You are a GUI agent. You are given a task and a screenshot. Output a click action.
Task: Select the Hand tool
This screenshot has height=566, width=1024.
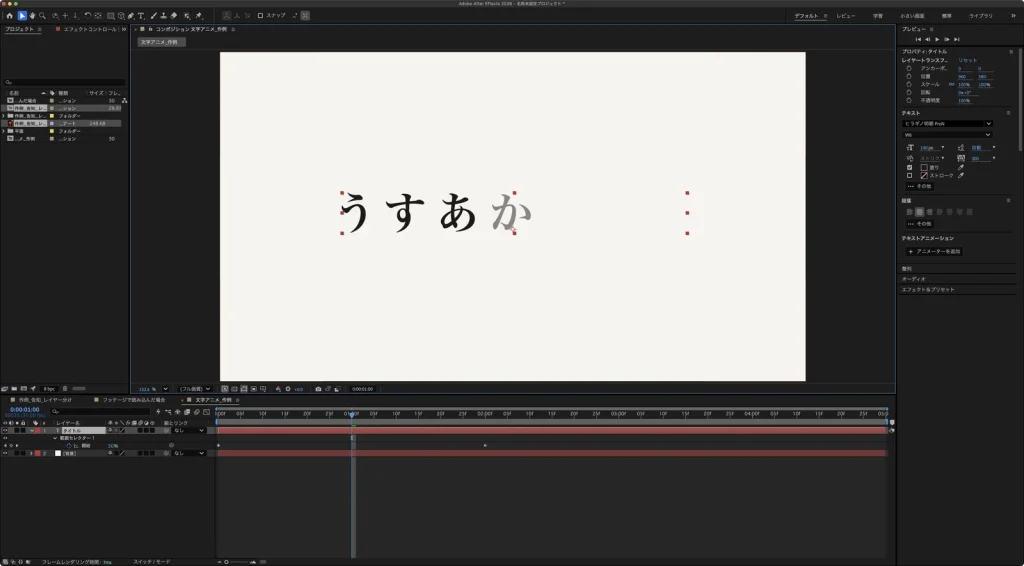pyautogui.click(x=32, y=16)
